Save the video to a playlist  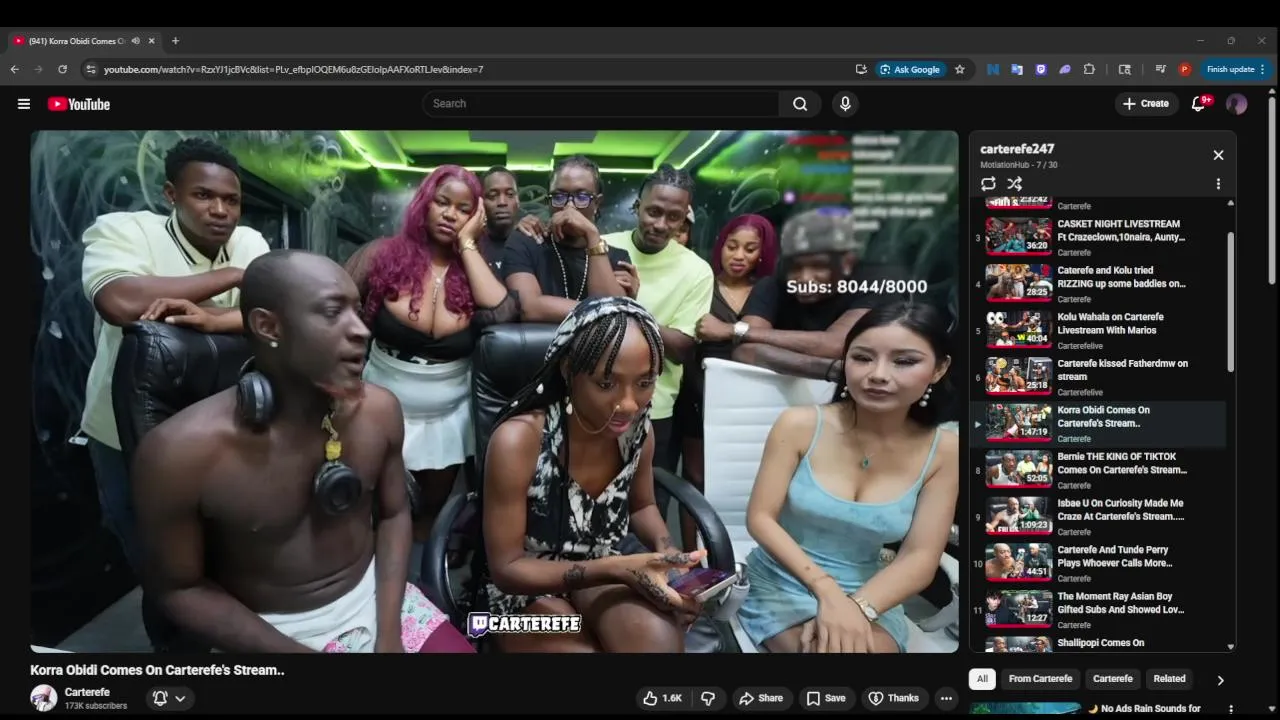[827, 698]
